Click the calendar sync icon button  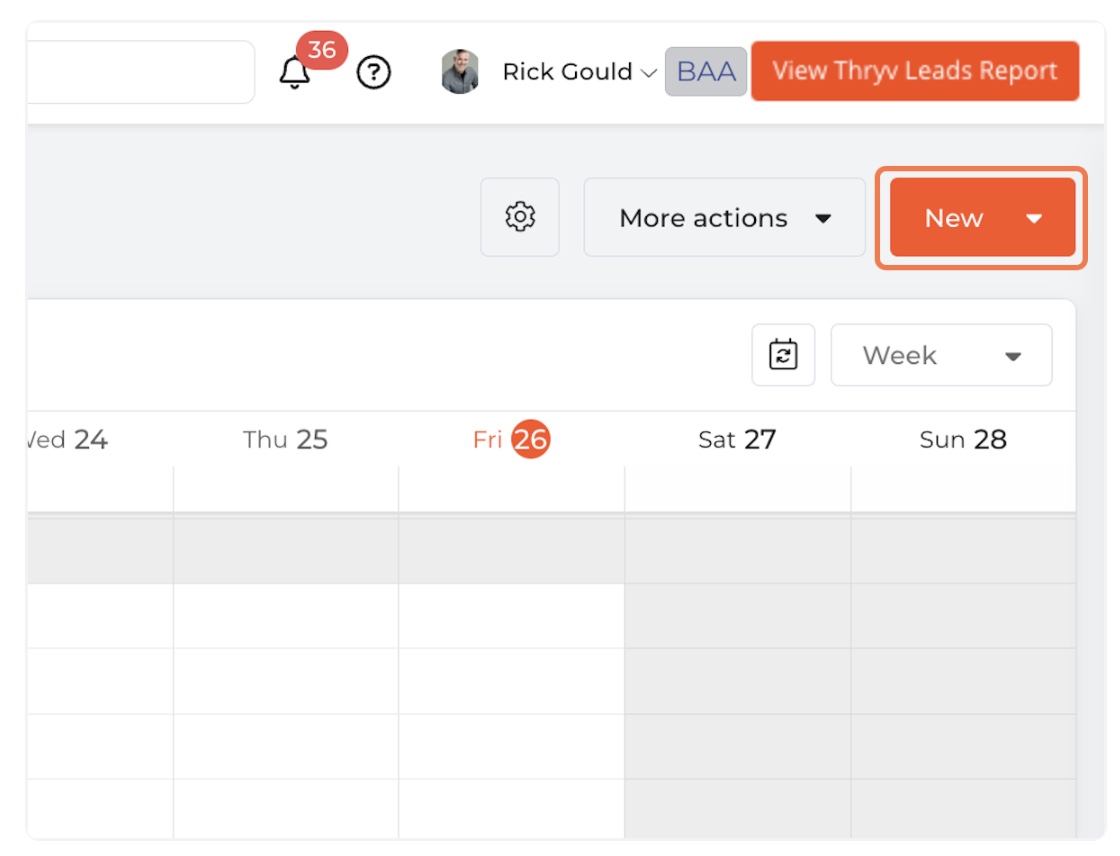click(783, 354)
